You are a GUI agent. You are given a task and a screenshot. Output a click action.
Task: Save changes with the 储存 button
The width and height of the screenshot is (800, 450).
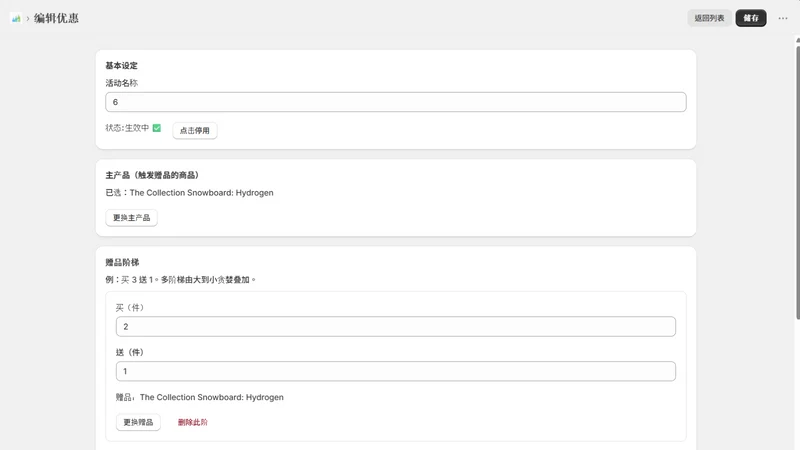(x=751, y=18)
